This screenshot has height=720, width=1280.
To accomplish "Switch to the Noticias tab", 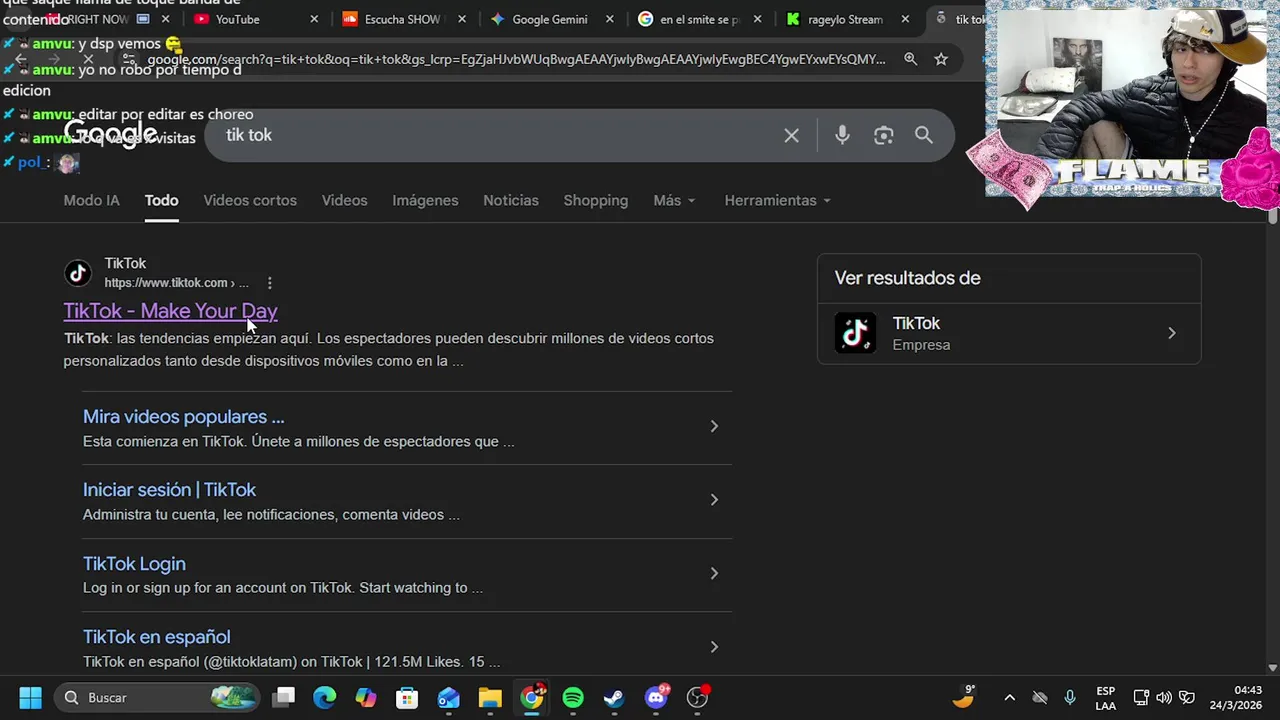I will tap(511, 200).
